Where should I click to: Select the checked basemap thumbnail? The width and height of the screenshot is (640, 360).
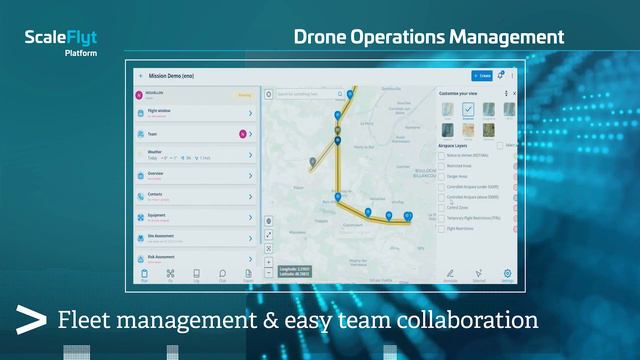click(x=468, y=109)
